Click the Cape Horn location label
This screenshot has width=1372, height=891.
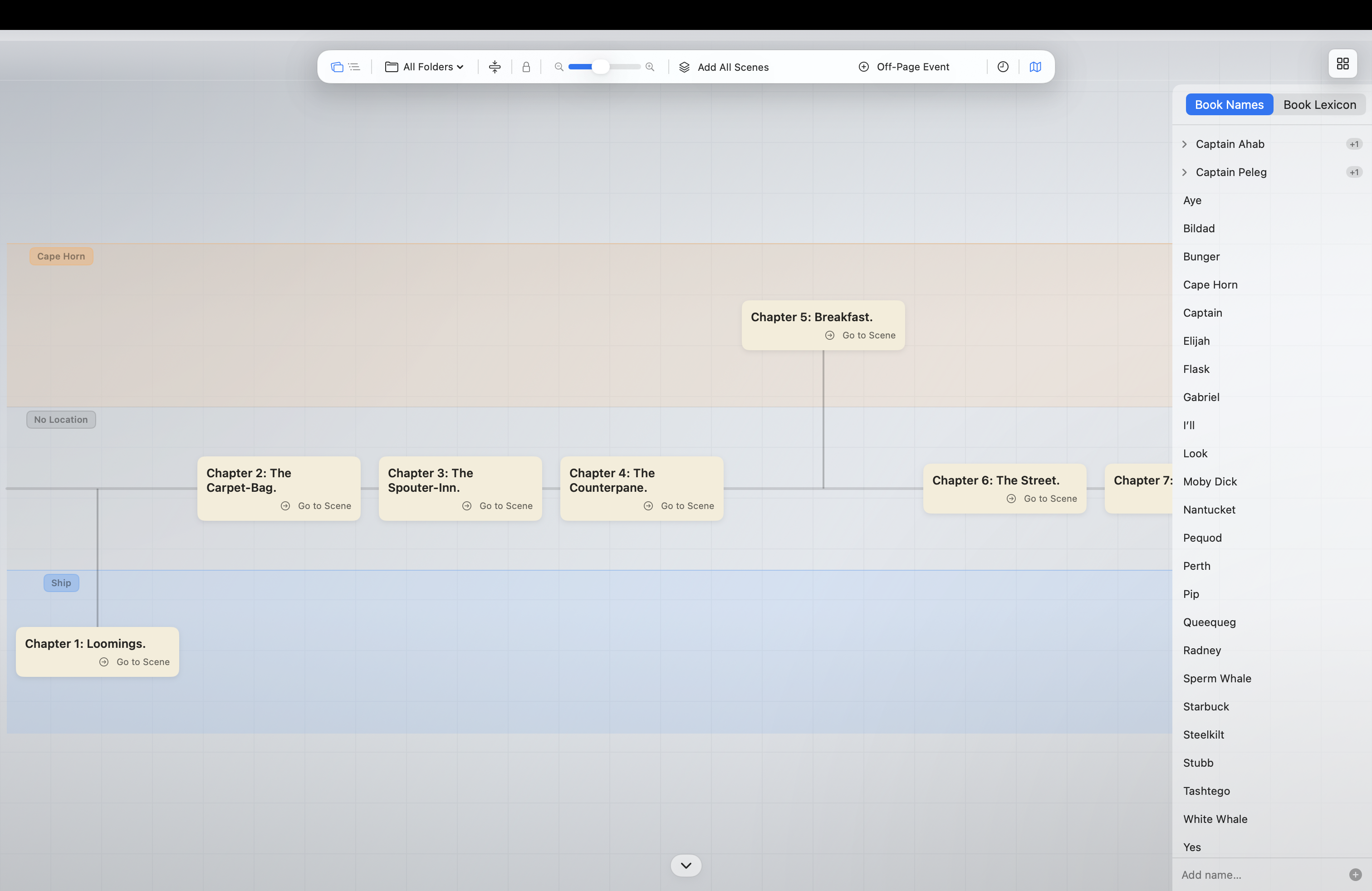61,256
